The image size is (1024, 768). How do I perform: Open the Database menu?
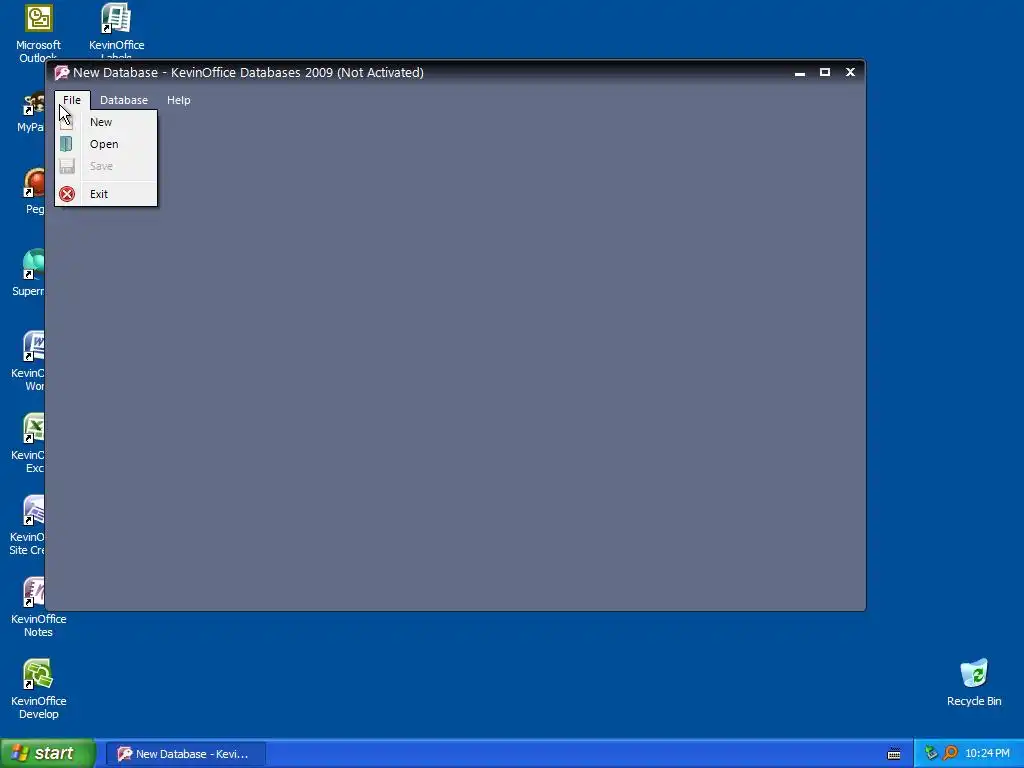(x=123, y=100)
